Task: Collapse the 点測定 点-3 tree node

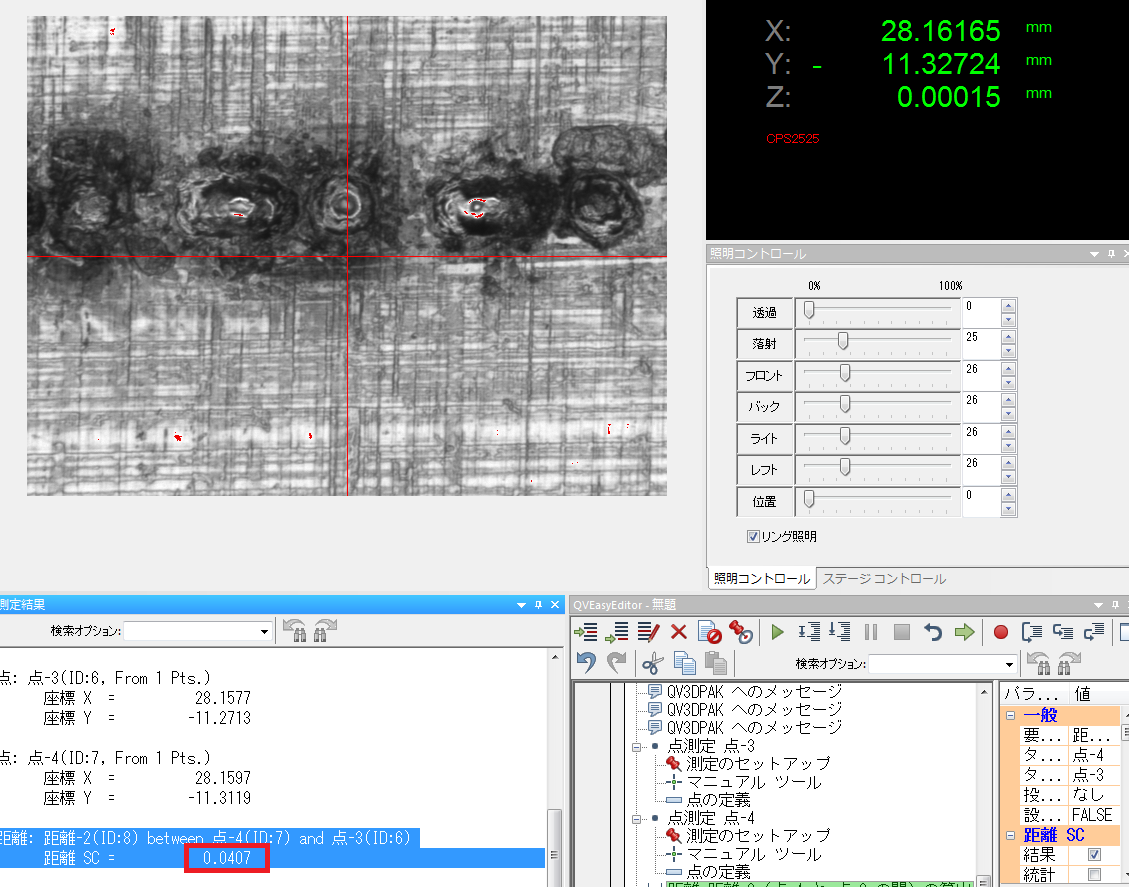Action: [x=636, y=746]
